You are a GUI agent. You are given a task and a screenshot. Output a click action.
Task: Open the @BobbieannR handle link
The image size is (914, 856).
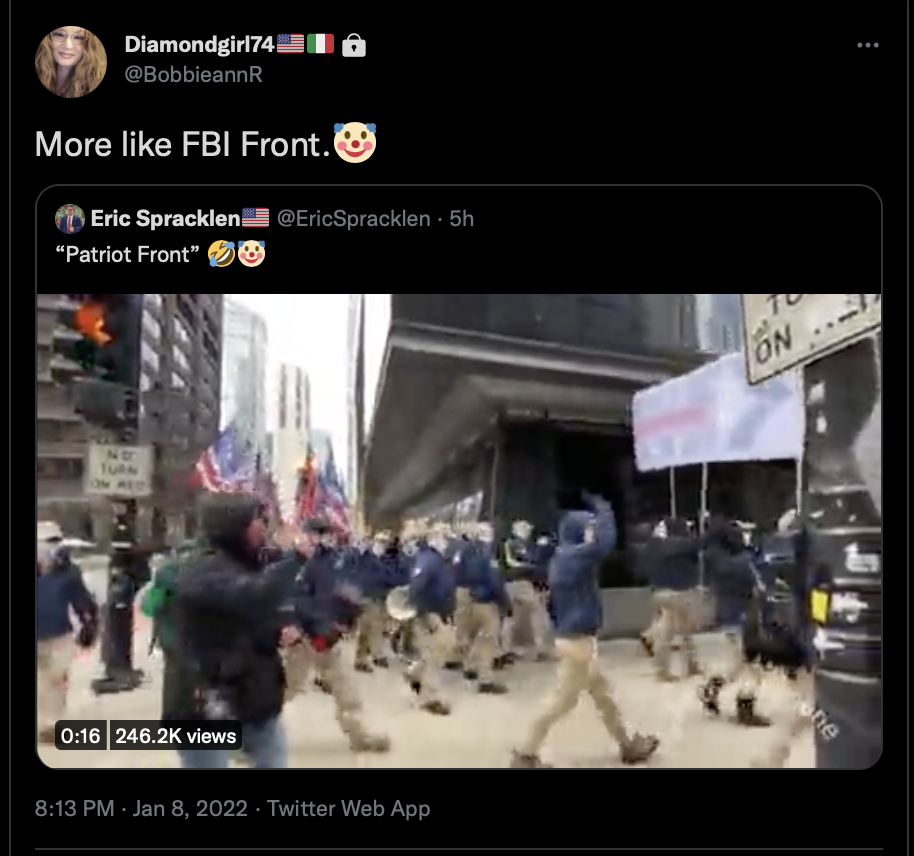click(x=194, y=75)
